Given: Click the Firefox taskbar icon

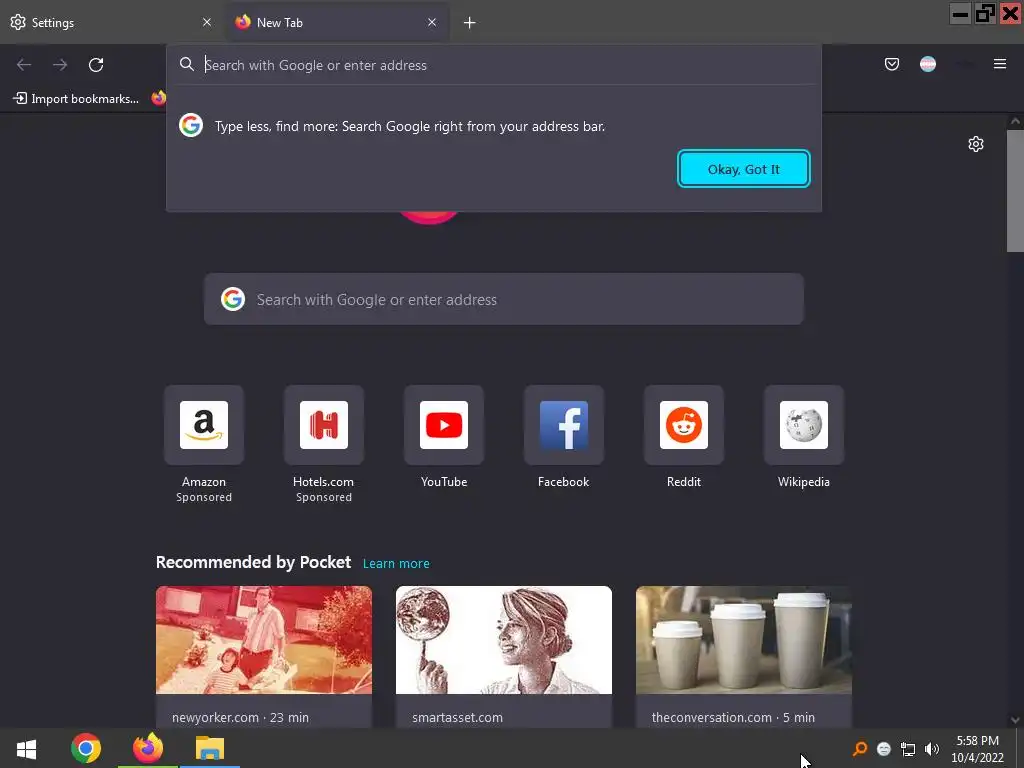Looking at the screenshot, I should tap(148, 748).
